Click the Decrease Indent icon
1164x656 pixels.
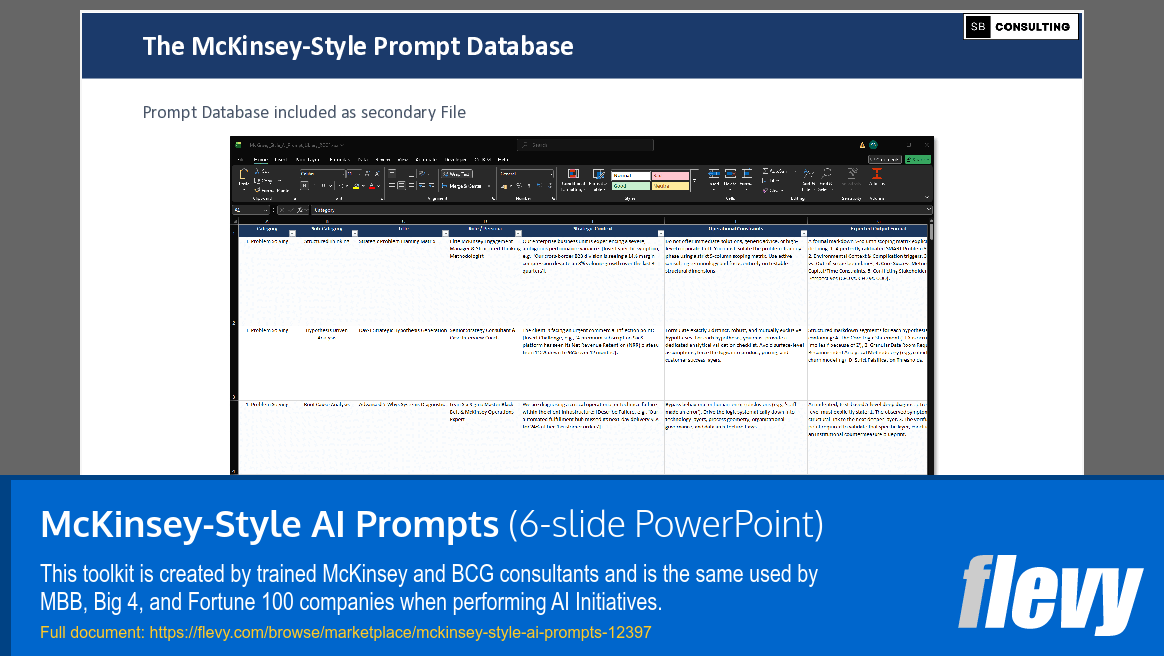tap(422, 186)
